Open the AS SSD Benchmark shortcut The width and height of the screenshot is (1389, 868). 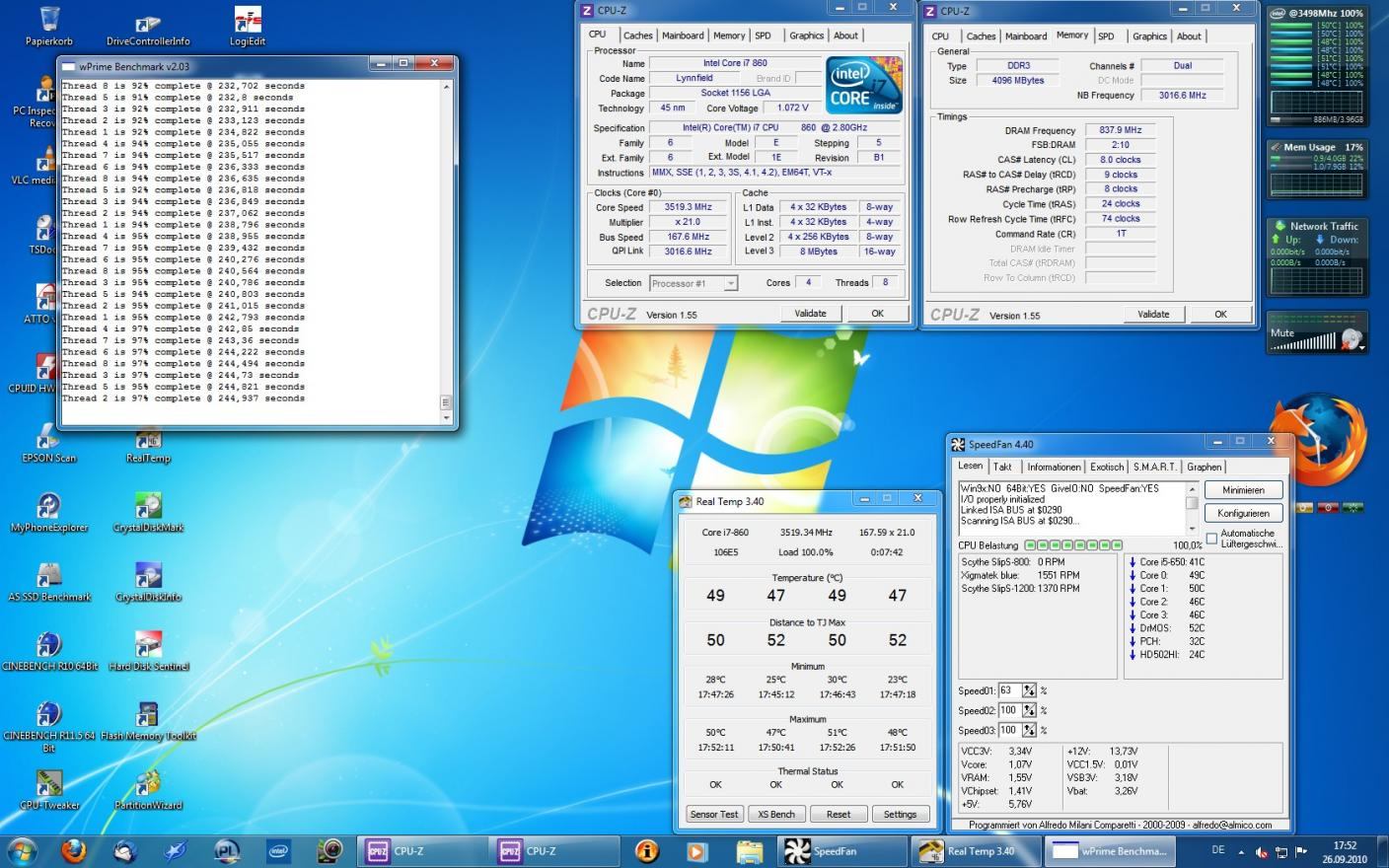(48, 582)
